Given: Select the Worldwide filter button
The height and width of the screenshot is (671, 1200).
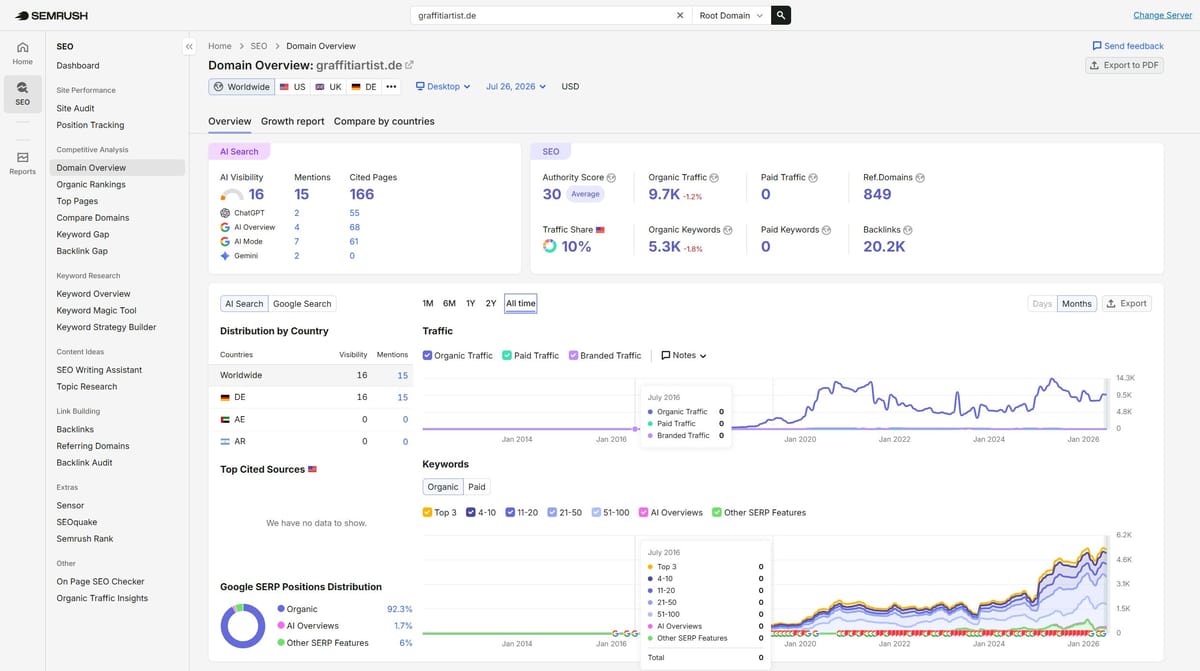Looking at the screenshot, I should pyautogui.click(x=241, y=87).
